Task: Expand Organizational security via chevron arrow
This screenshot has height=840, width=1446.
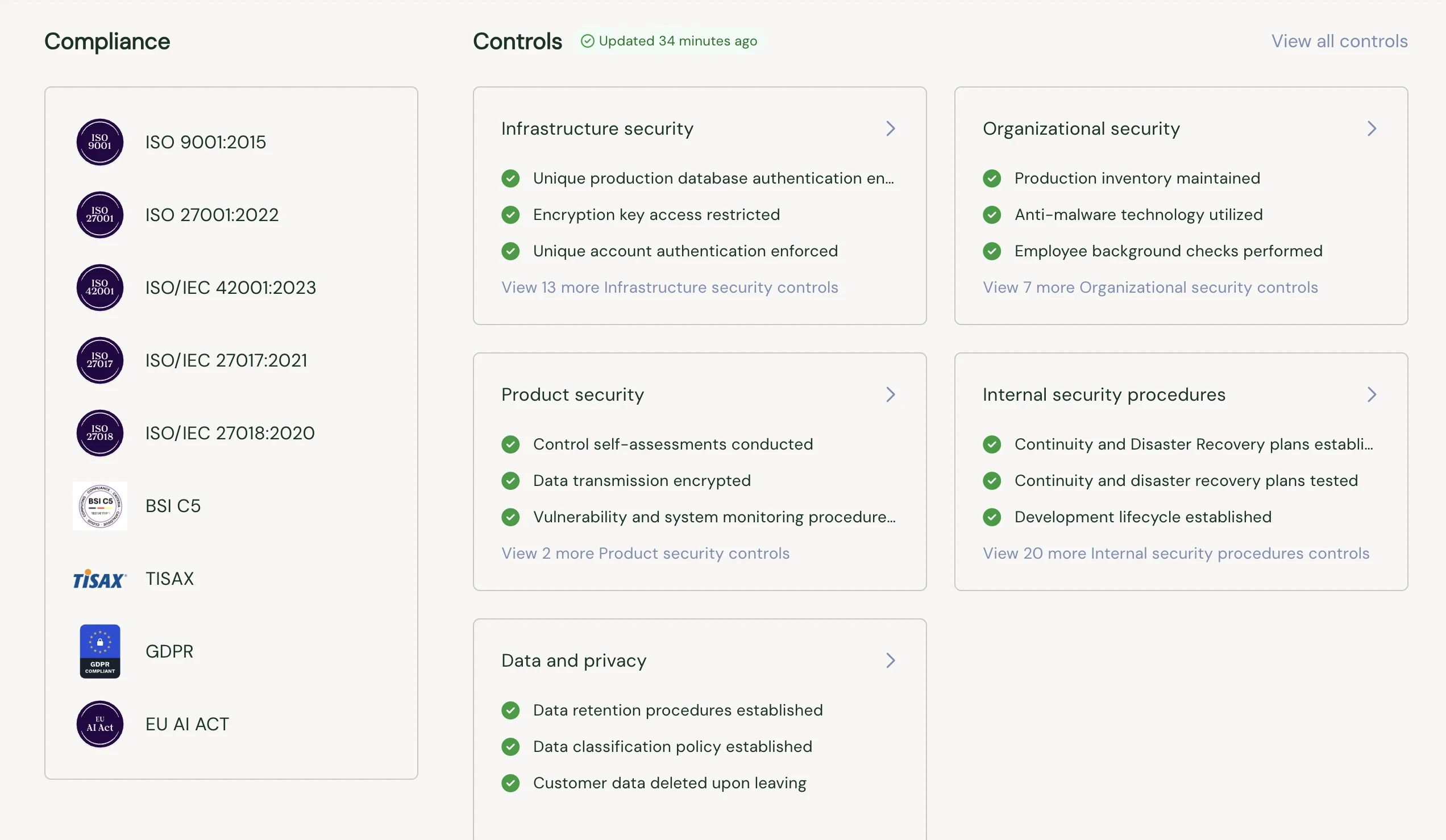Action: coord(1372,128)
